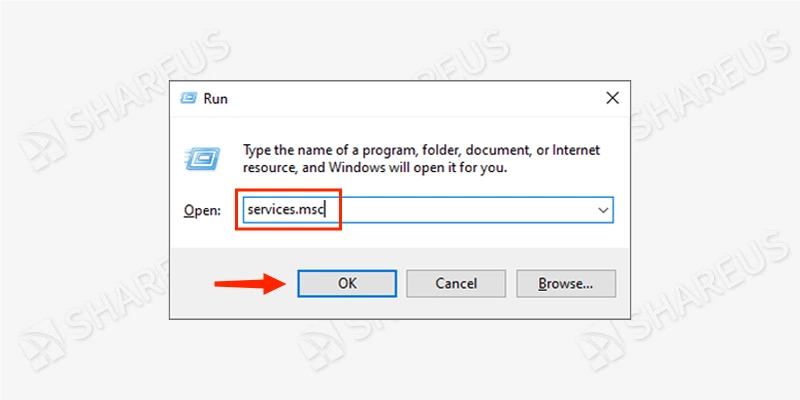Click the empty area of Run title bar

coord(408,98)
